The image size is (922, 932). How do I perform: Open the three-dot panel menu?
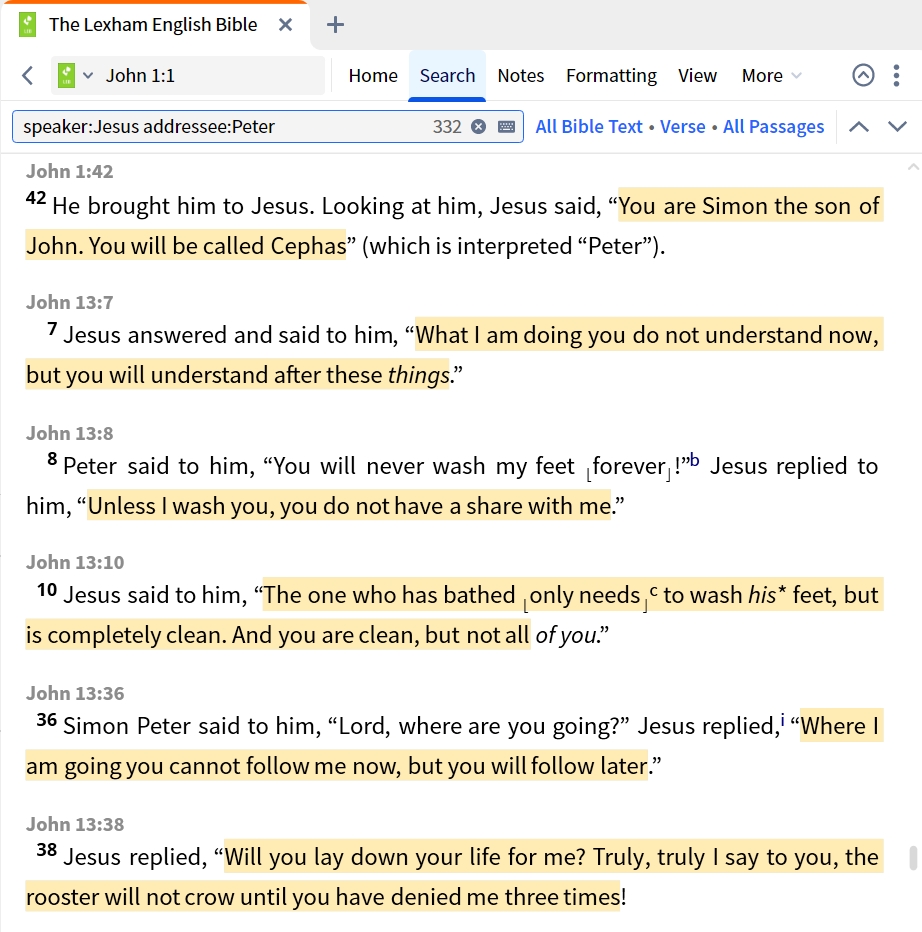[896, 75]
